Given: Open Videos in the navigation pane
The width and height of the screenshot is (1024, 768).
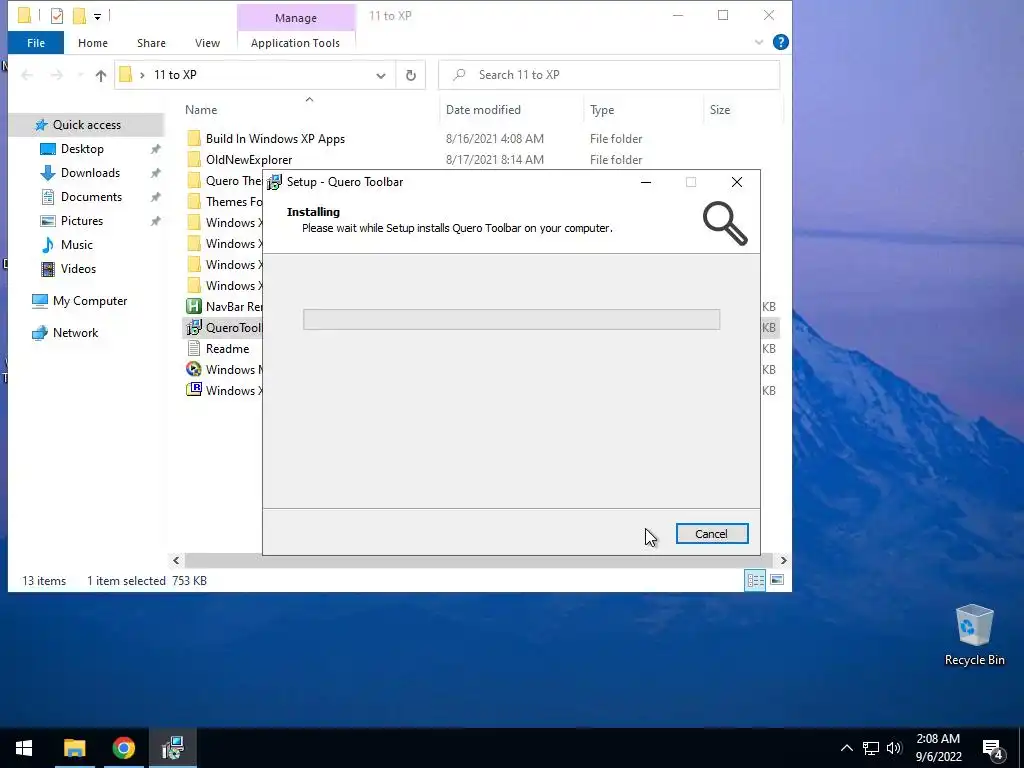Looking at the screenshot, I should tap(78, 269).
